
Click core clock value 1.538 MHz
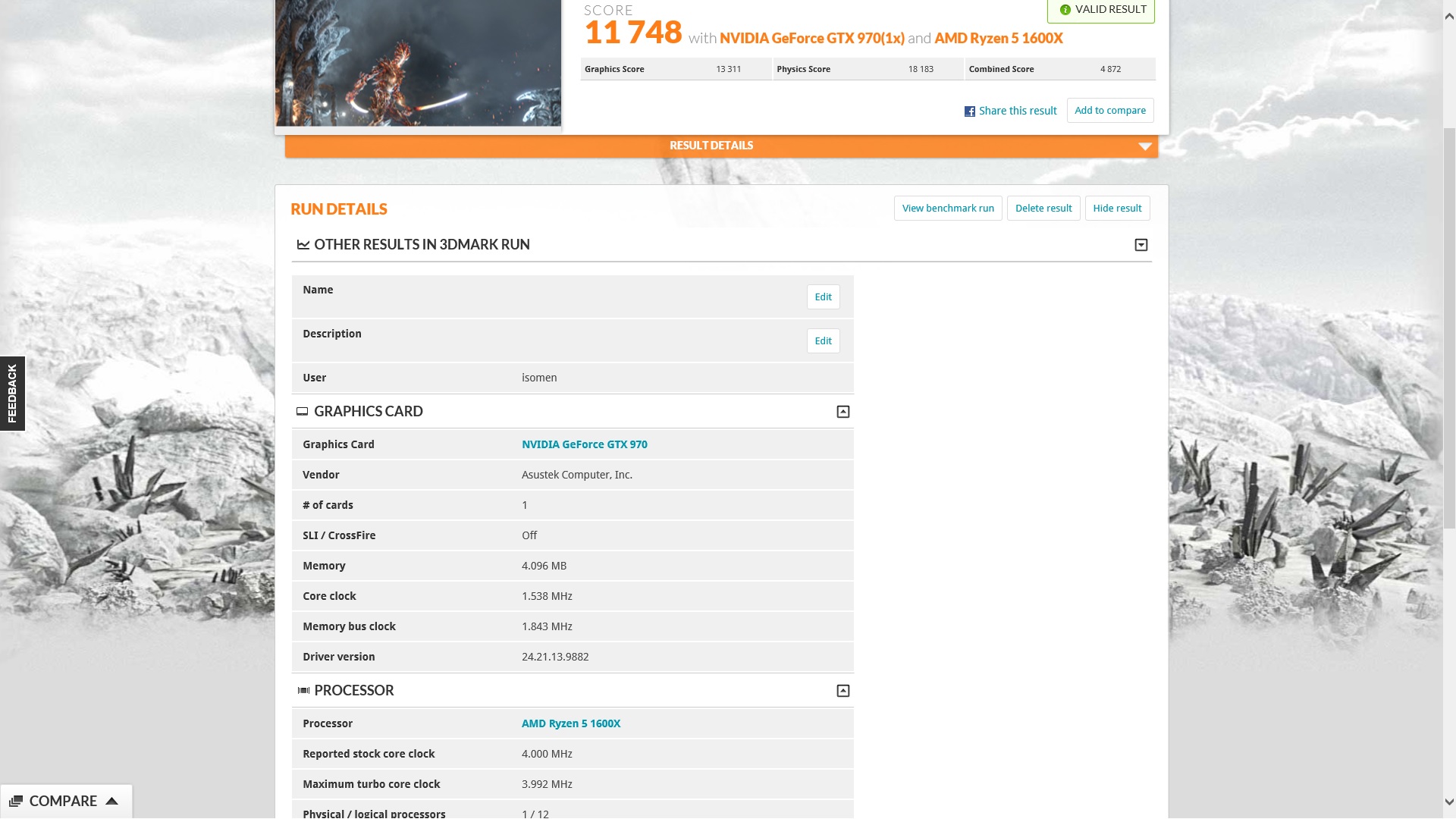point(547,596)
